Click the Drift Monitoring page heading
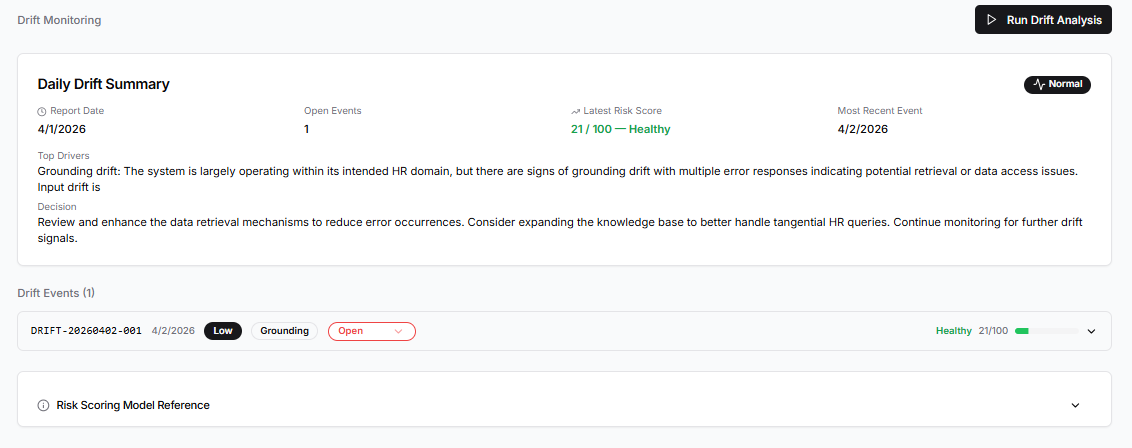The height and width of the screenshot is (448, 1132). point(59,20)
